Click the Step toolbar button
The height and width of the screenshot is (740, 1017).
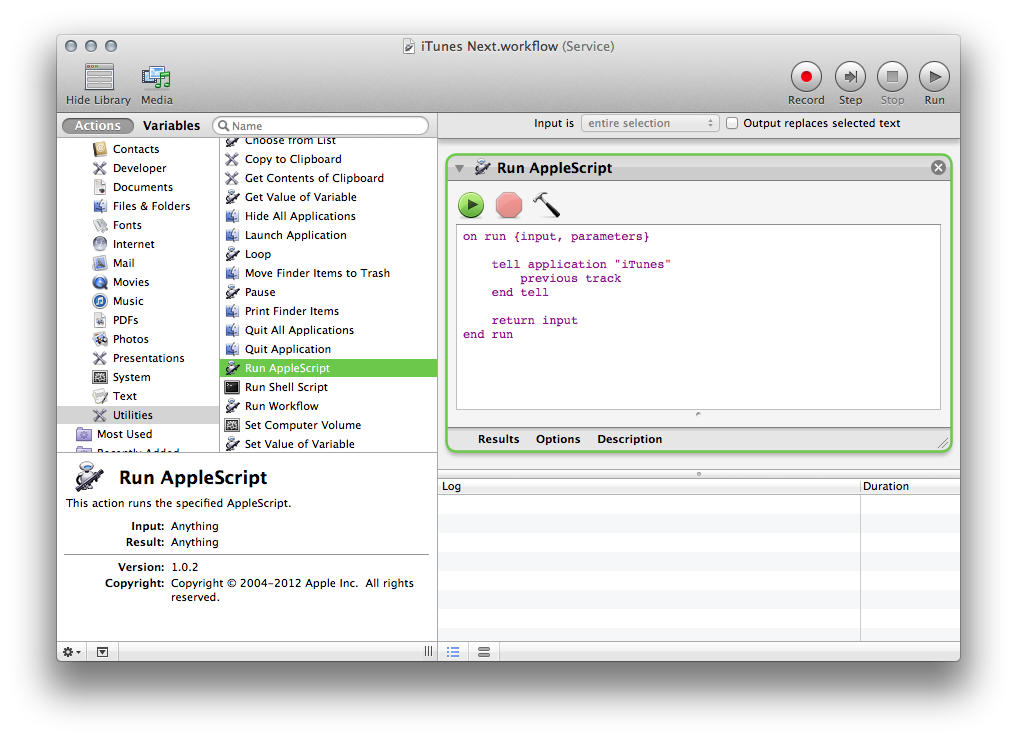[x=850, y=77]
